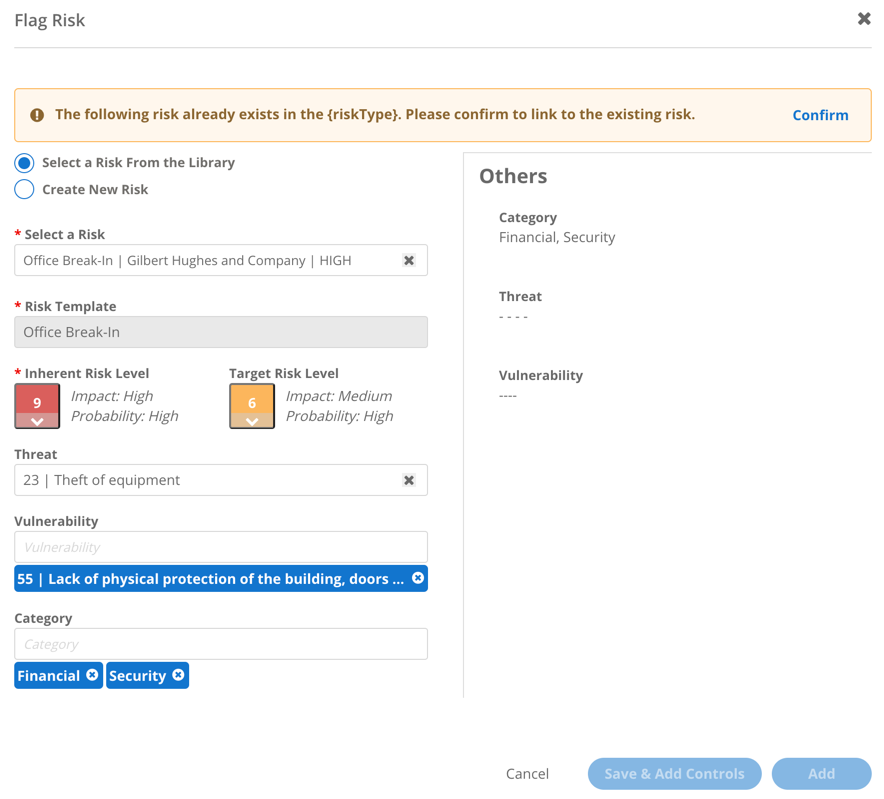This screenshot has height=799, width=884.
Task: Confirm linking to the existing risk
Action: 820,114
